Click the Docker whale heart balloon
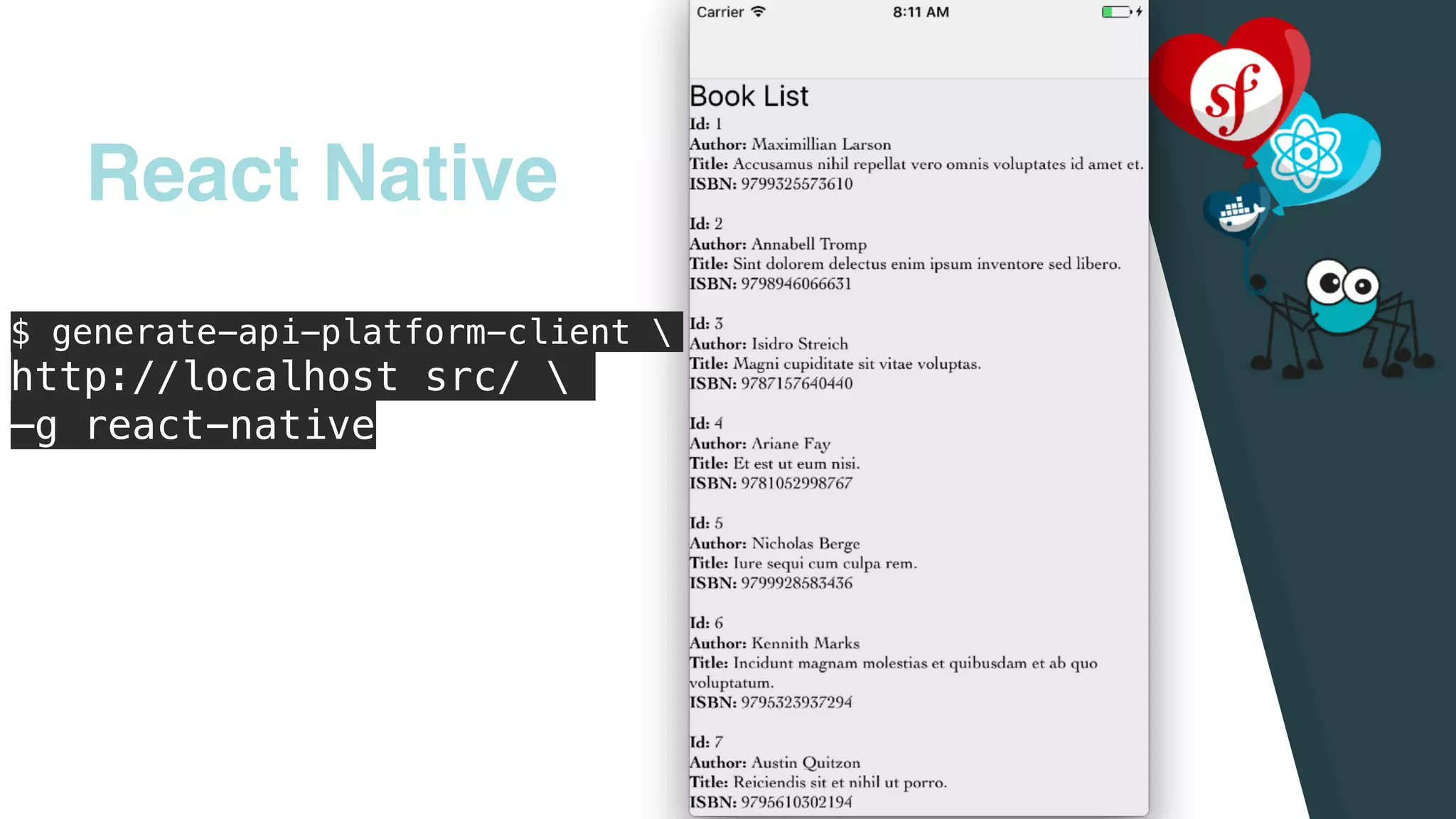 coord(1238,212)
